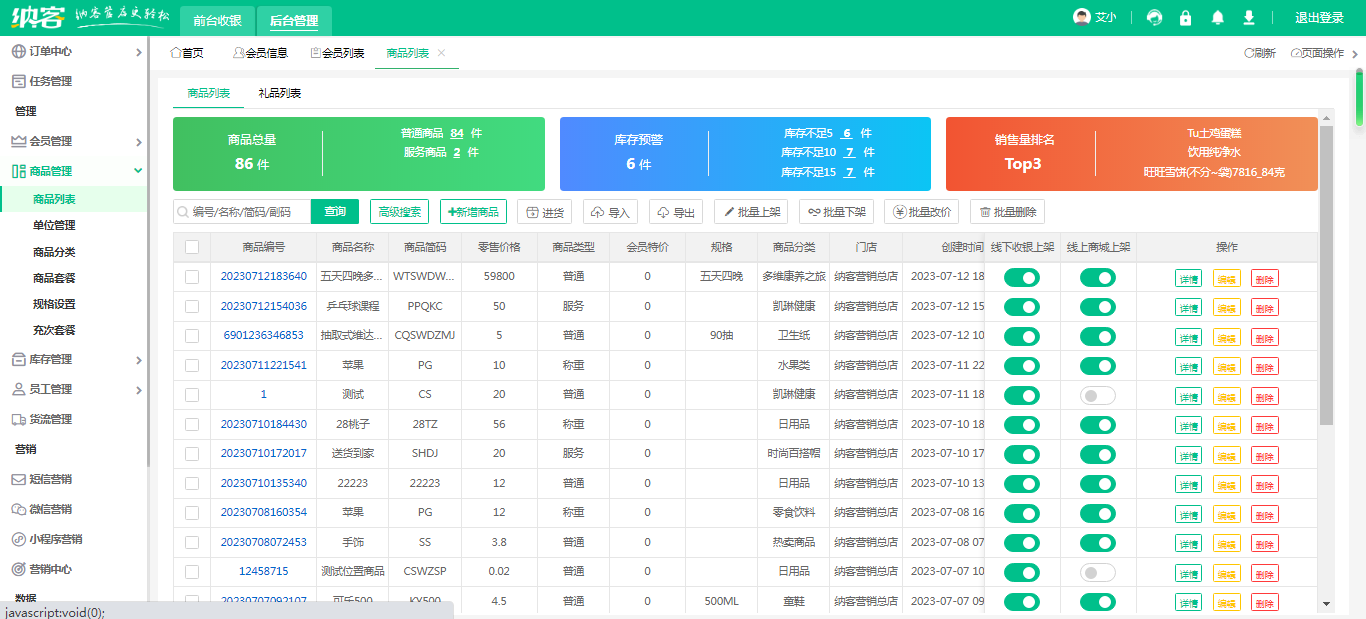
Task: Click the 导出 export button
Action: point(676,212)
